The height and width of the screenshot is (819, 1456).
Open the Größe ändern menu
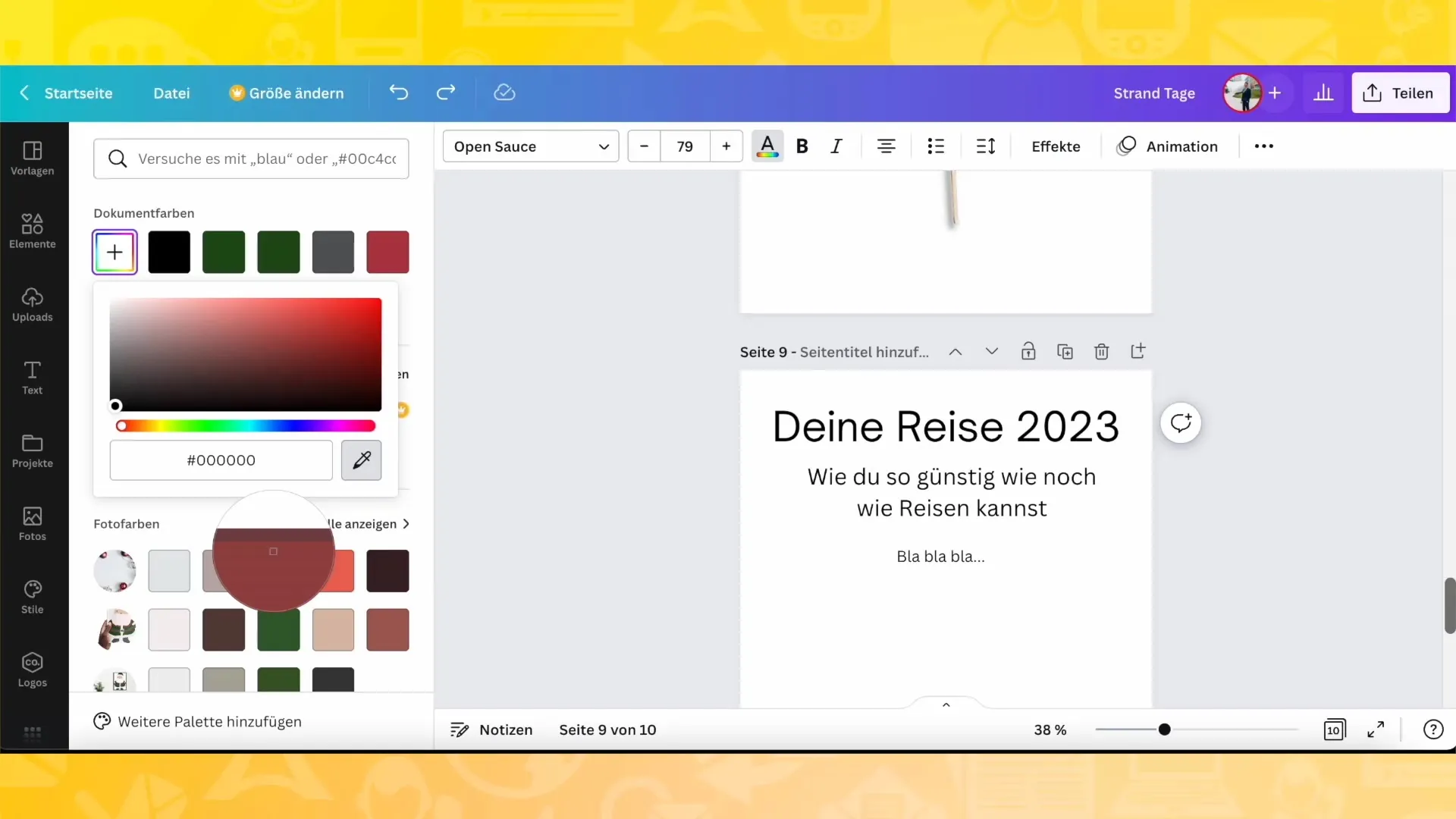pyautogui.click(x=287, y=93)
